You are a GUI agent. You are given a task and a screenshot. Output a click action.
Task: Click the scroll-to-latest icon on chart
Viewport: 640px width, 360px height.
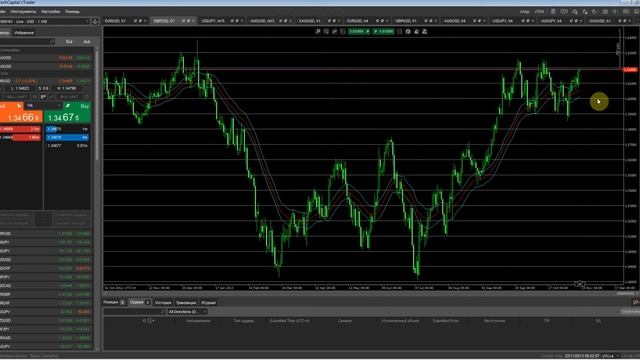(x=579, y=283)
